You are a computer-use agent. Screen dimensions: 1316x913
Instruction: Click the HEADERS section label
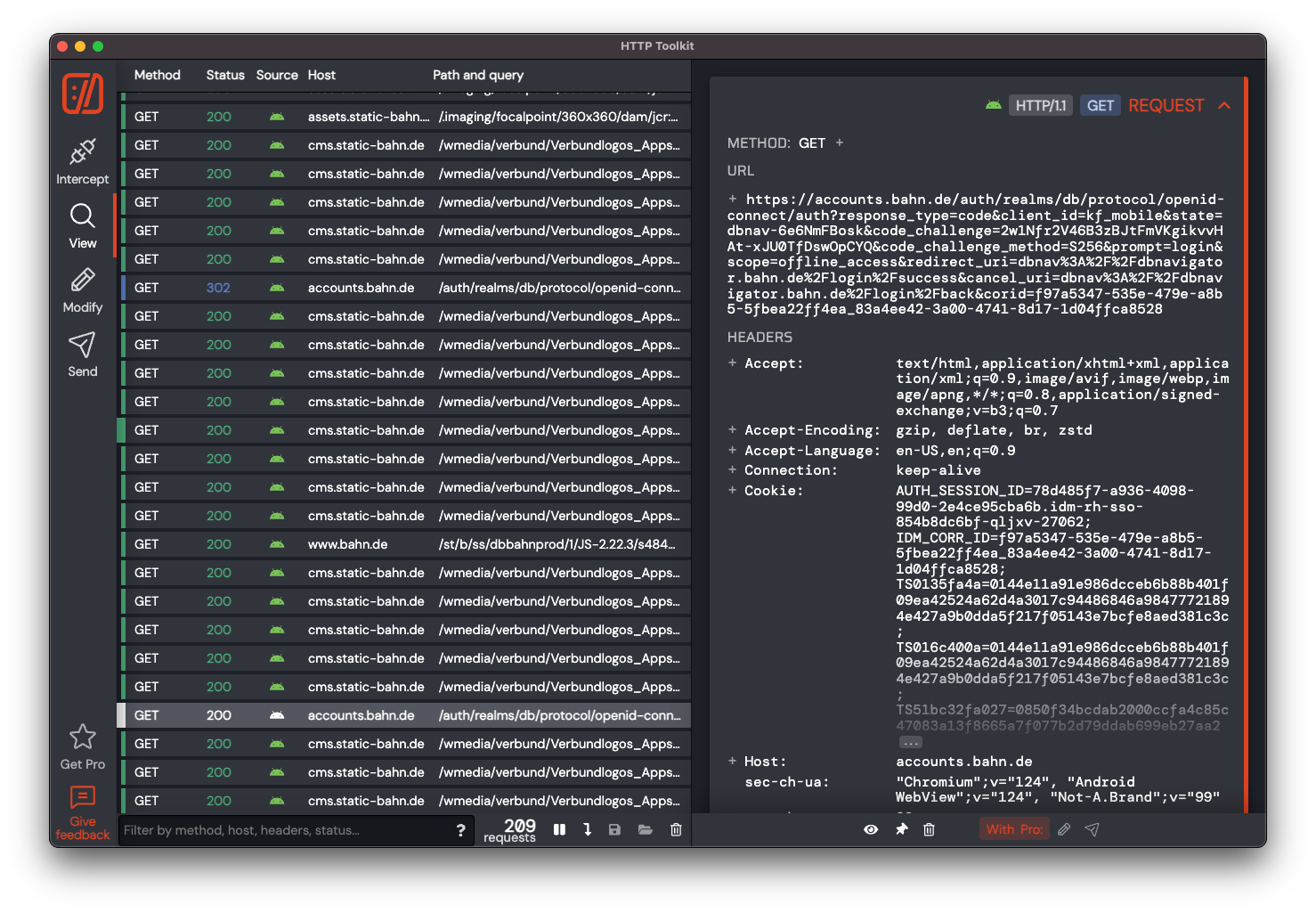click(760, 338)
